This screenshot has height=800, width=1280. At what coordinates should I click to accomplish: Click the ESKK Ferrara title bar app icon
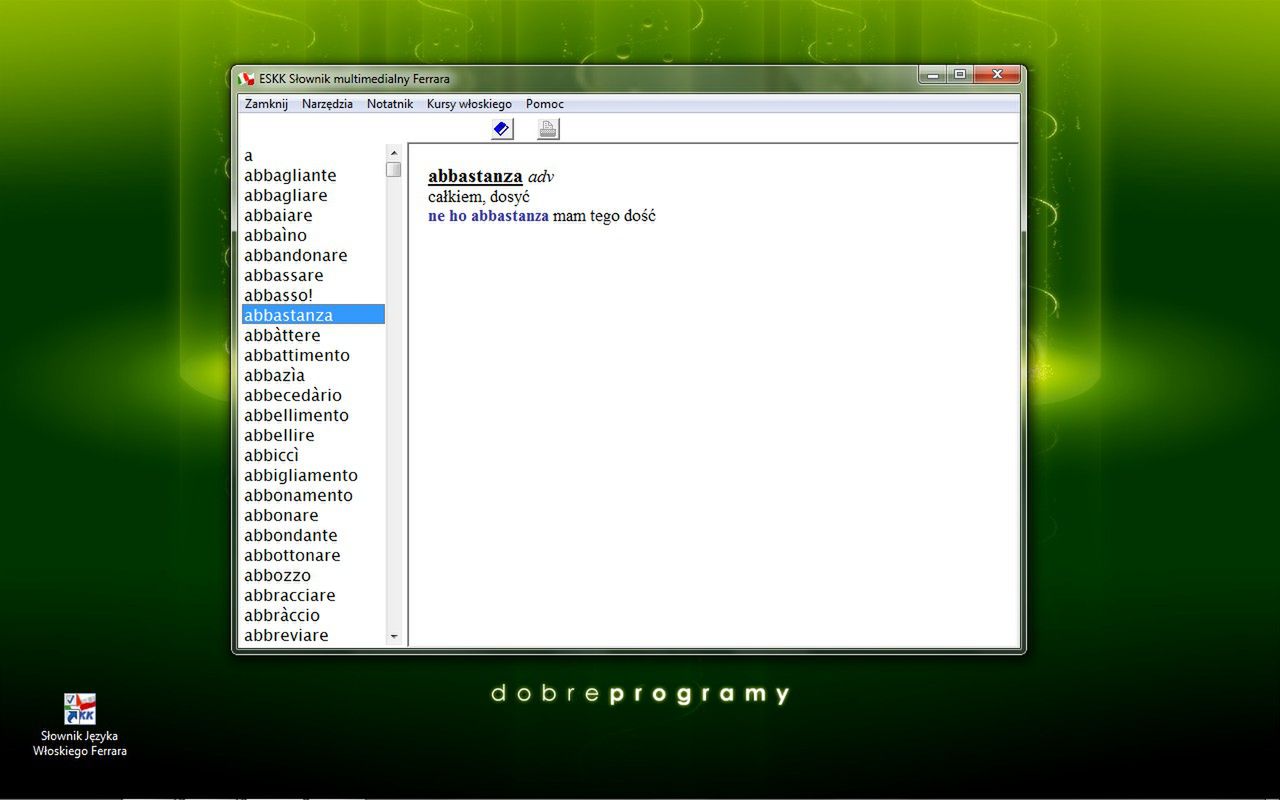(247, 78)
